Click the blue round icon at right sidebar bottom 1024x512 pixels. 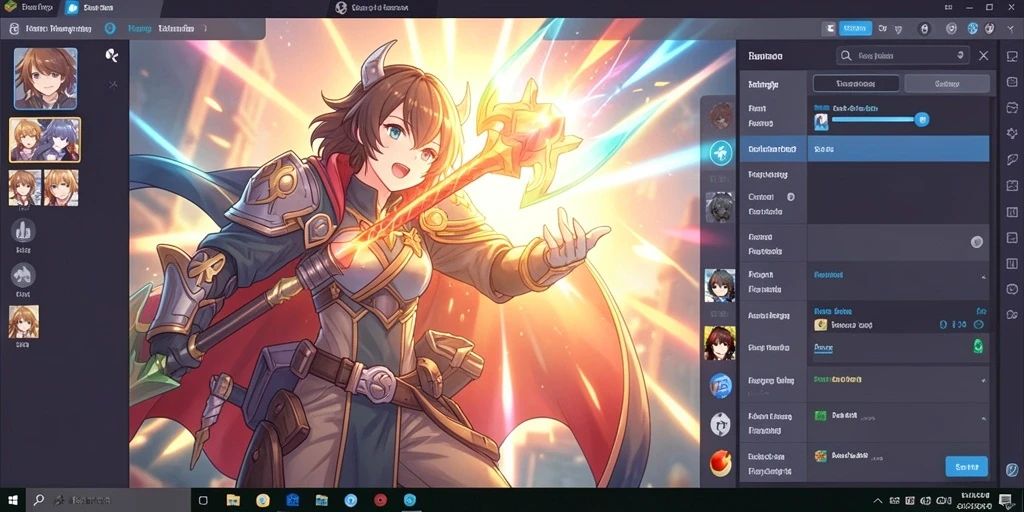(x=1012, y=469)
